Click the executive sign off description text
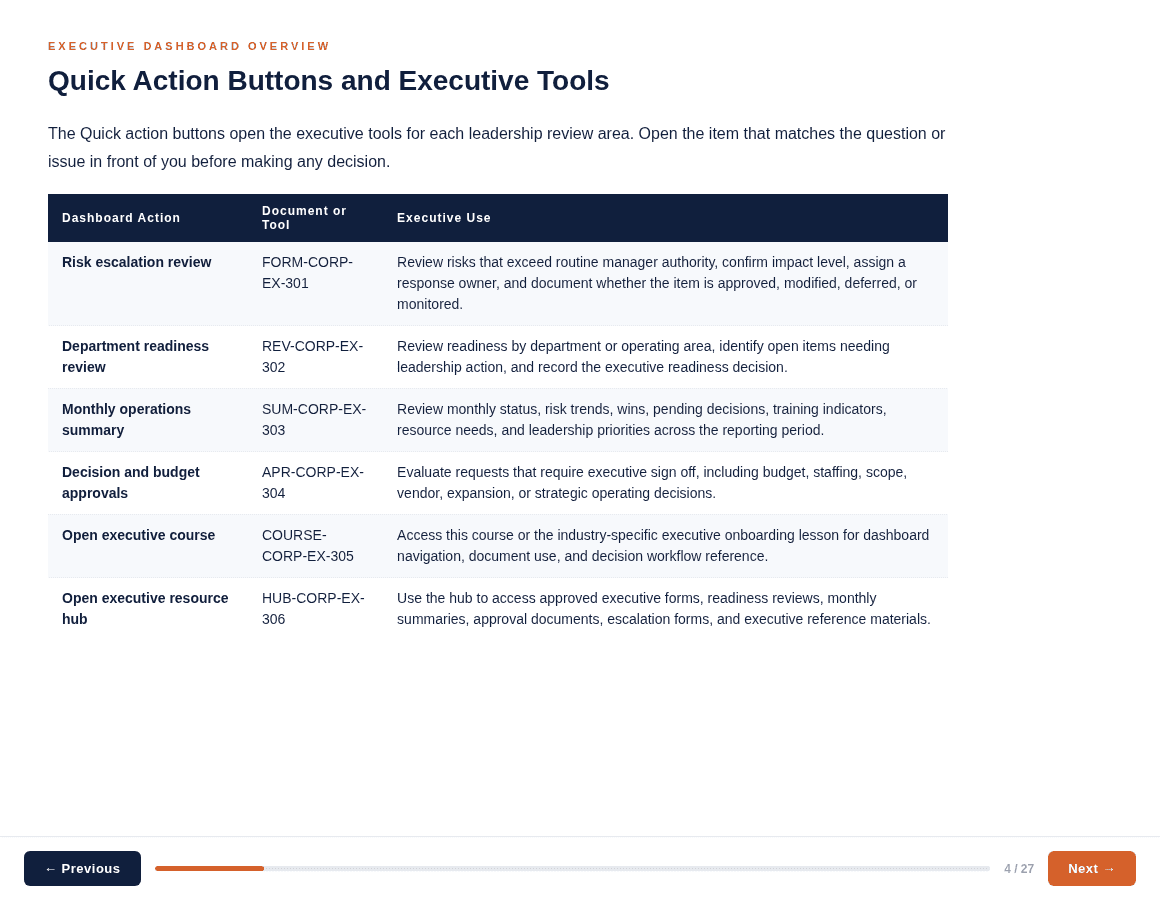This screenshot has width=1160, height=900. pos(652,482)
